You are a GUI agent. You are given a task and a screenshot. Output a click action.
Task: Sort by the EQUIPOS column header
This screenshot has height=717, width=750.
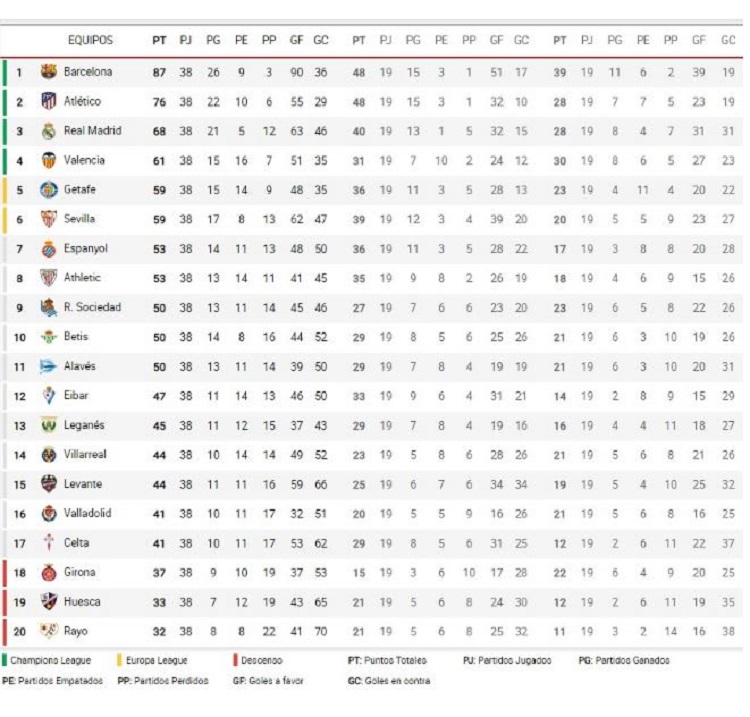click(x=90, y=40)
